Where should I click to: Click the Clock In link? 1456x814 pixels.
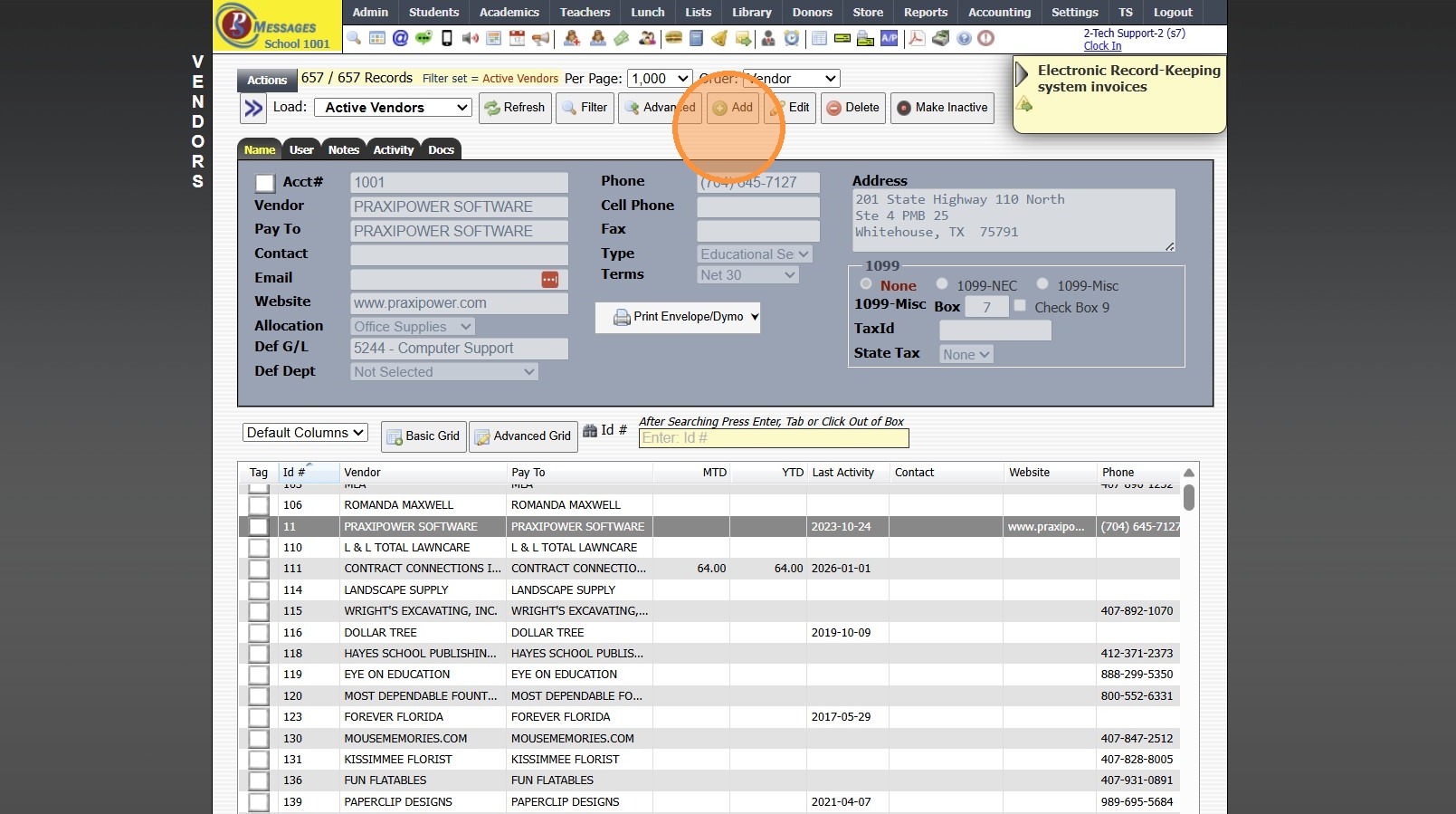pos(1102,46)
